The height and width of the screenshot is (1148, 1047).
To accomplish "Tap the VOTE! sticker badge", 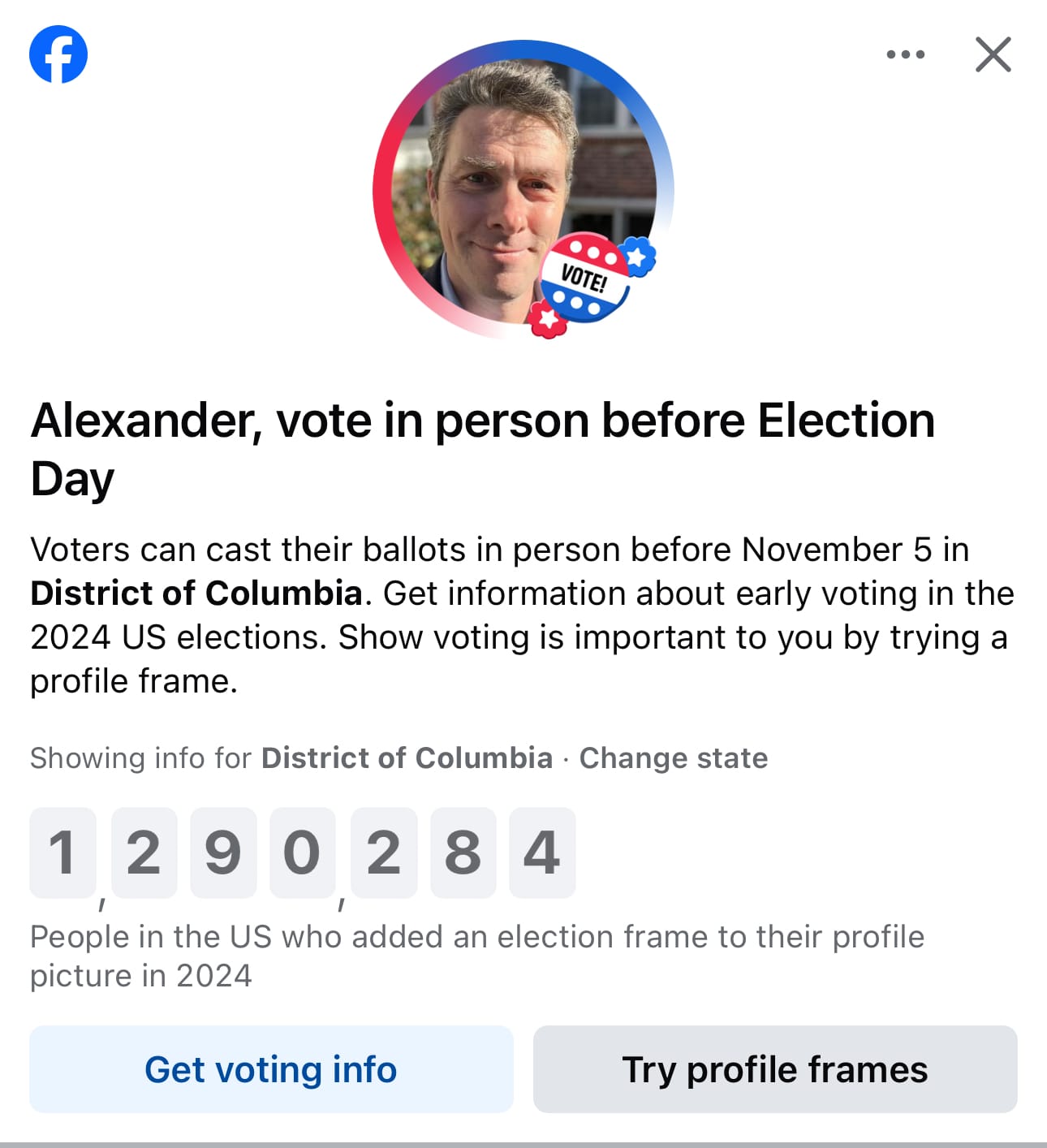I will 584,278.
